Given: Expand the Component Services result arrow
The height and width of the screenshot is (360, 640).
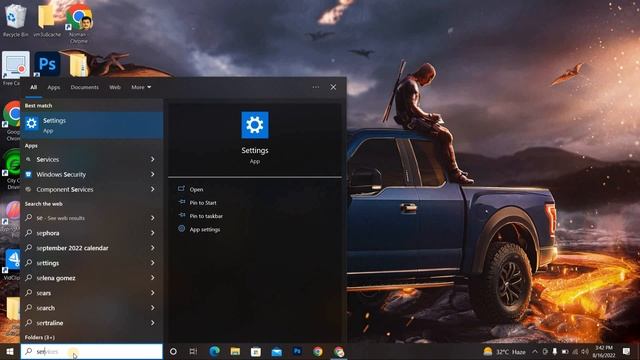Looking at the screenshot, I should tap(152, 189).
